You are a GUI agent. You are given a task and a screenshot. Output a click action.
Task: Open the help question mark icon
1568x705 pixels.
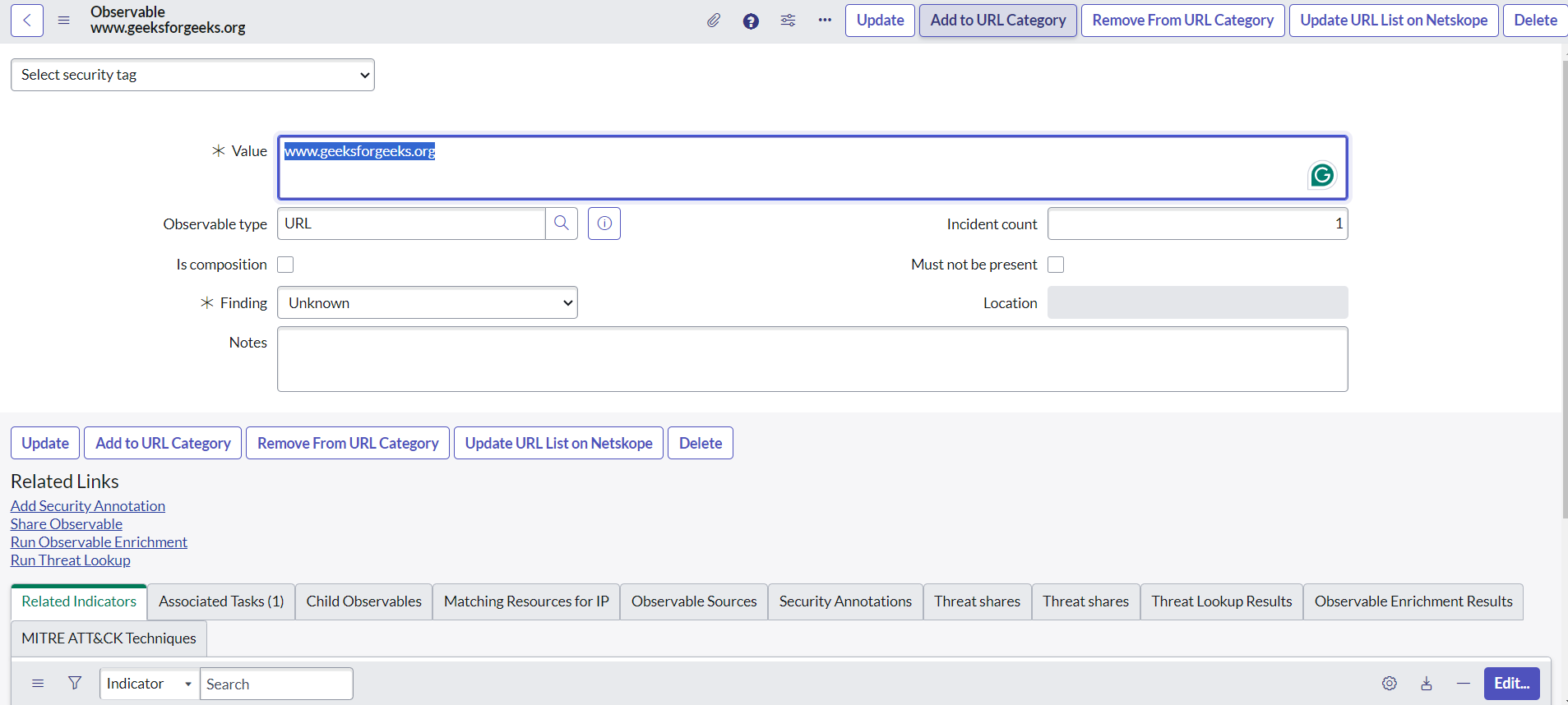click(x=751, y=21)
